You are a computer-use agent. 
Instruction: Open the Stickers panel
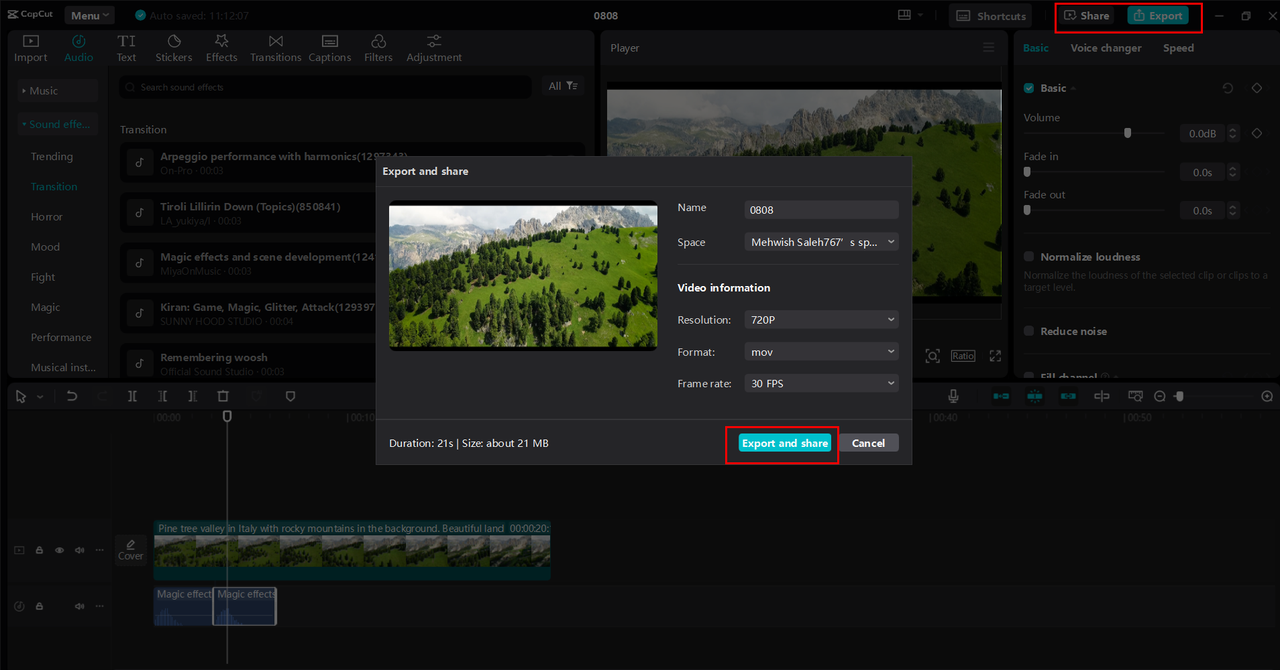point(174,48)
